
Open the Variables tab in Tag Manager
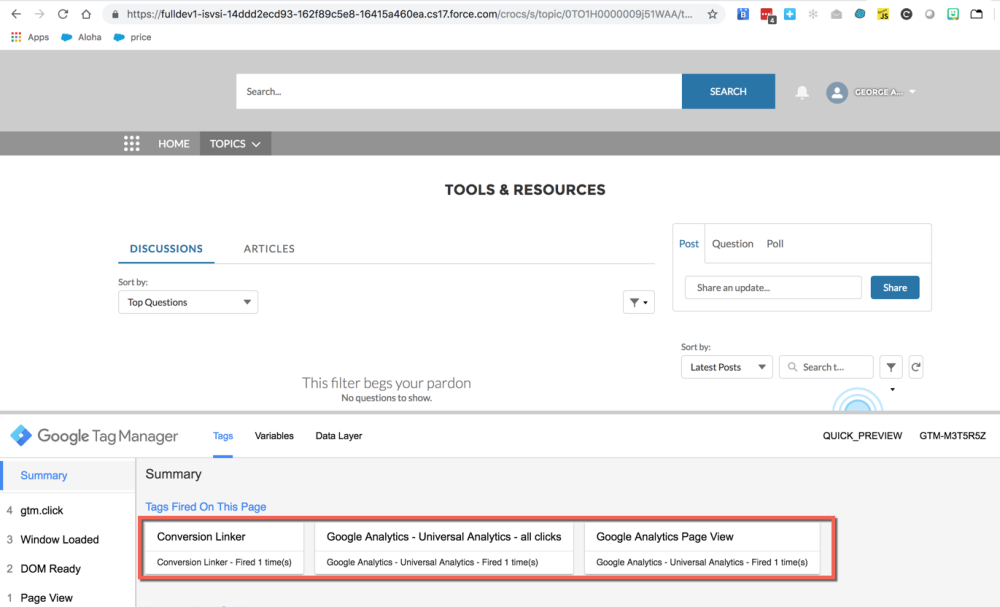274,436
